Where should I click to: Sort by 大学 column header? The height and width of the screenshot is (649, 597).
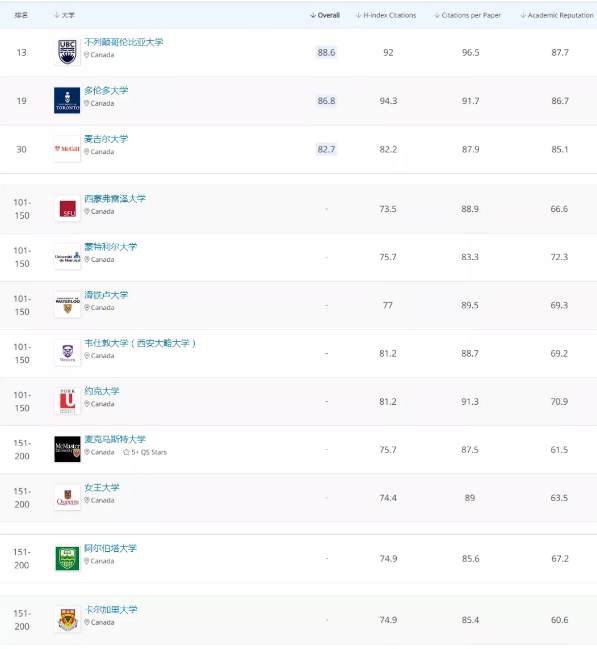[64, 15]
